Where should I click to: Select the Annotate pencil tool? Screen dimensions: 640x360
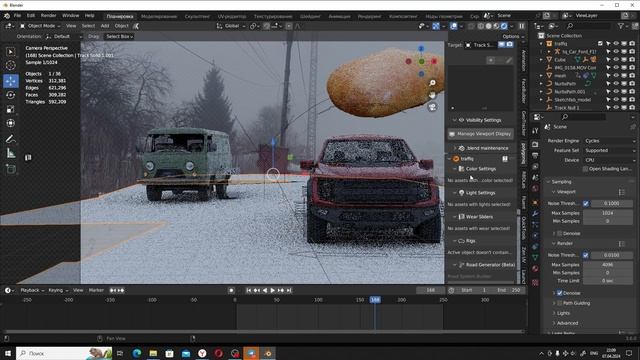(x=11, y=139)
